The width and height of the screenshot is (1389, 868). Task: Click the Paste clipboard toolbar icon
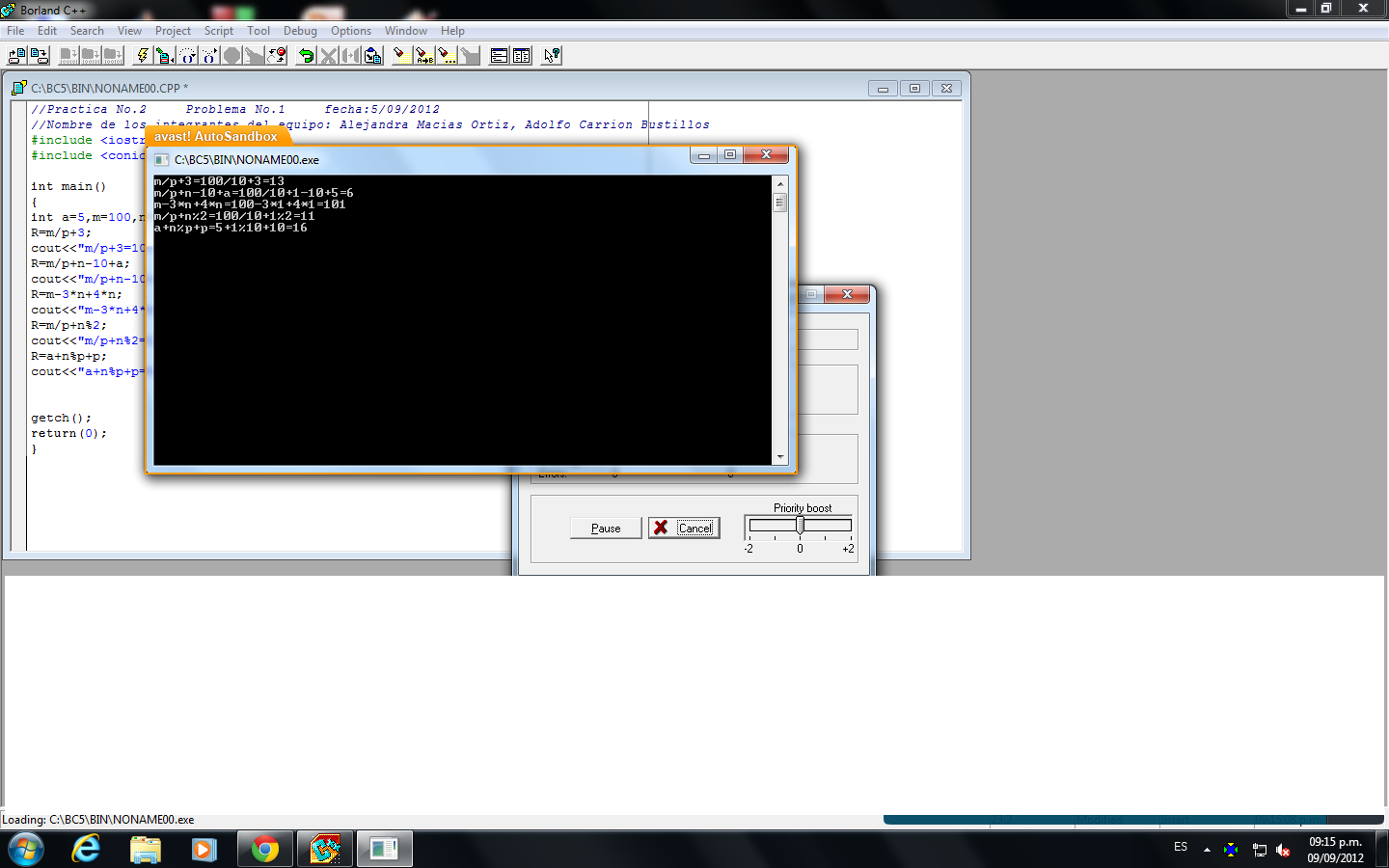pyautogui.click(x=372, y=55)
